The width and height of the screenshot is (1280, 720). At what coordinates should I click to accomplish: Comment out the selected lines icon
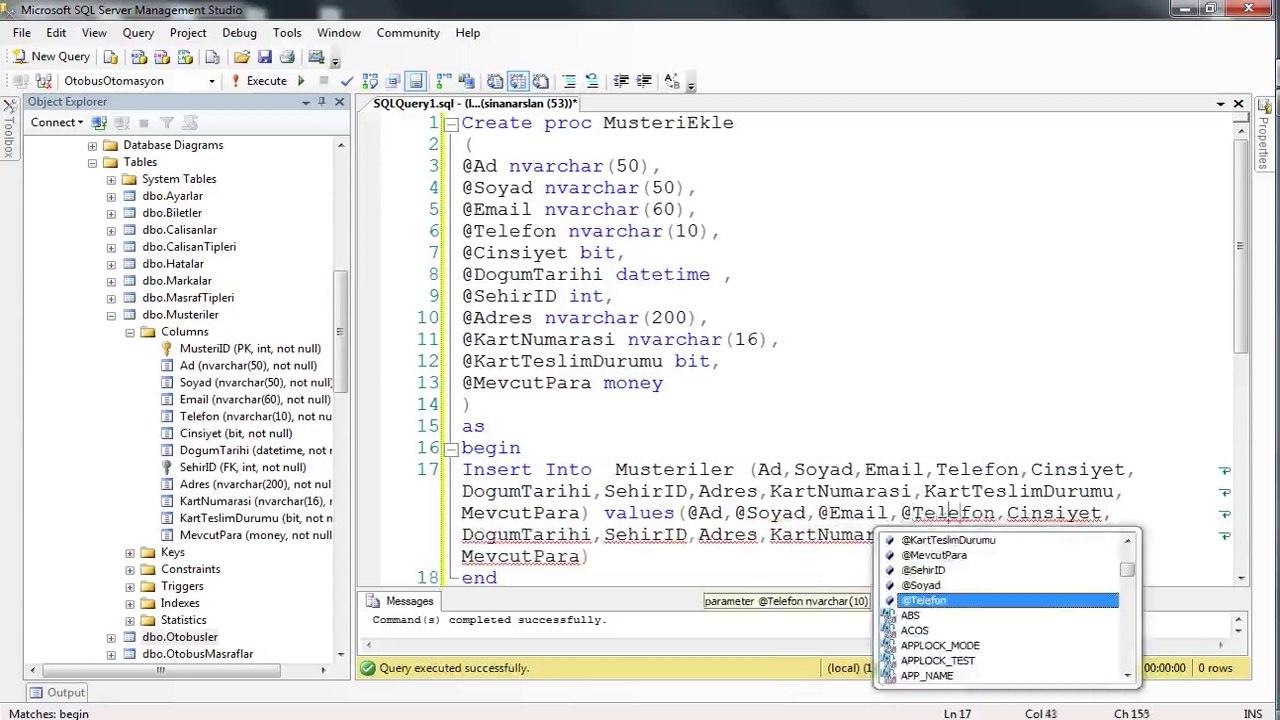click(569, 81)
